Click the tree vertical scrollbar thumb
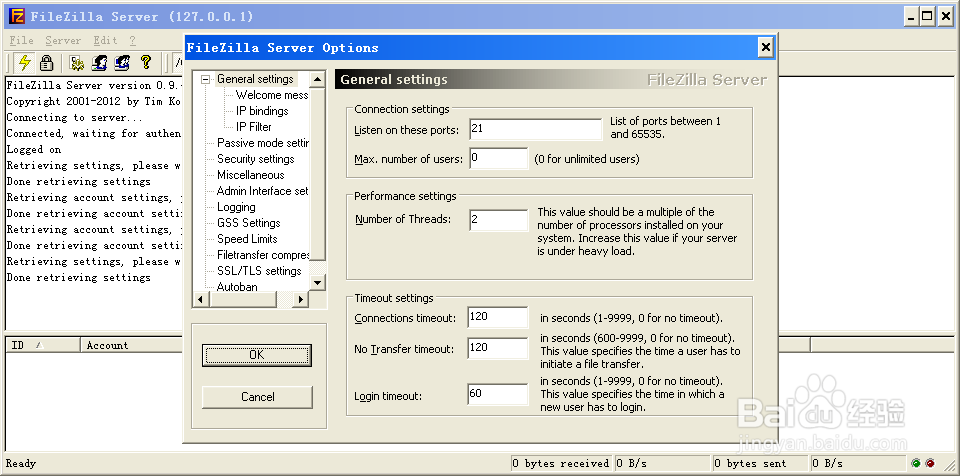 pyautogui.click(x=317, y=174)
